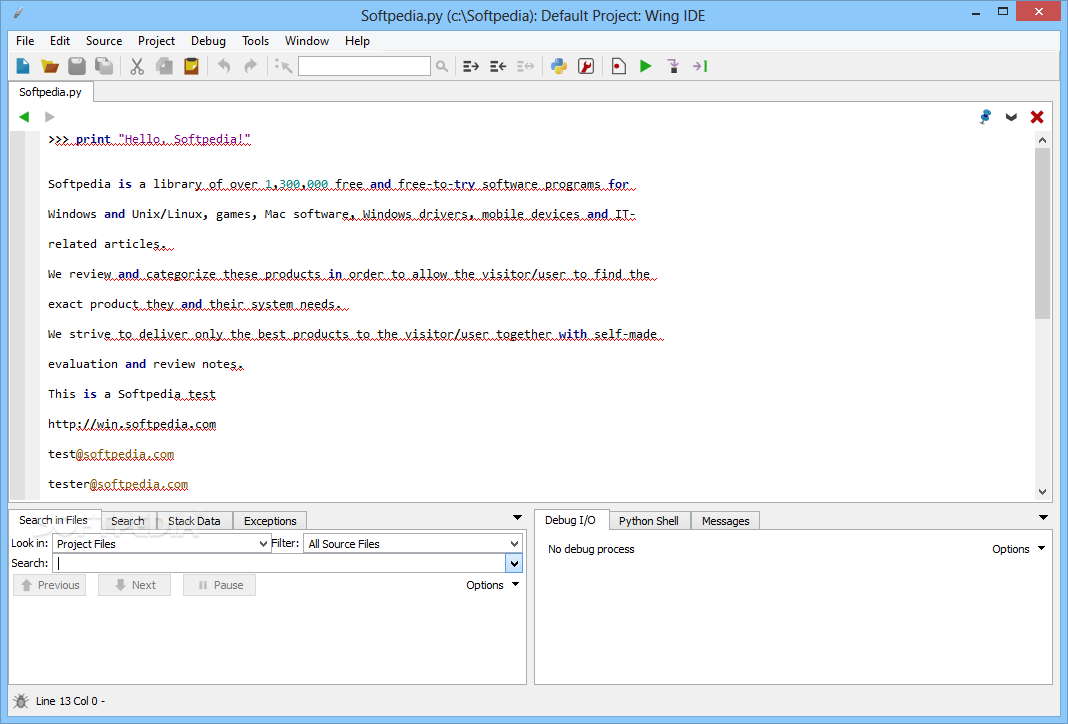Open the Search in Files Options menu
1068x724 pixels.
[x=492, y=585]
